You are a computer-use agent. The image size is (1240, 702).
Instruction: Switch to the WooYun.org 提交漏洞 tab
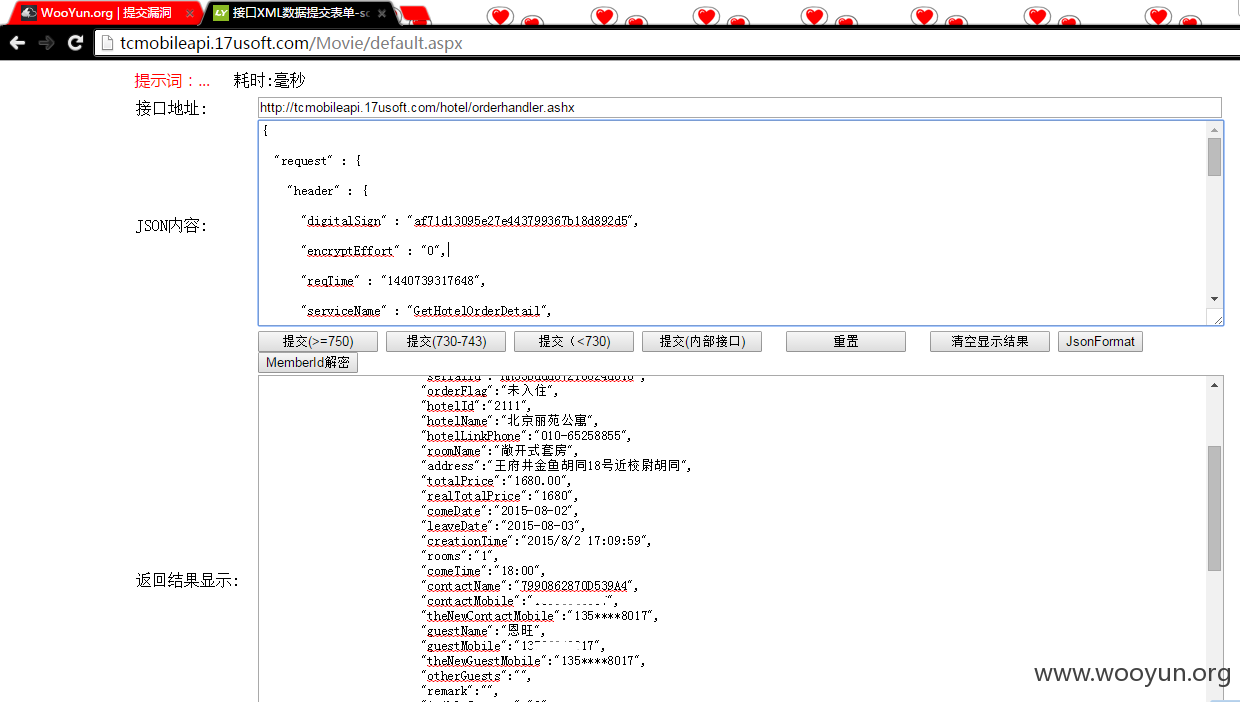point(105,13)
